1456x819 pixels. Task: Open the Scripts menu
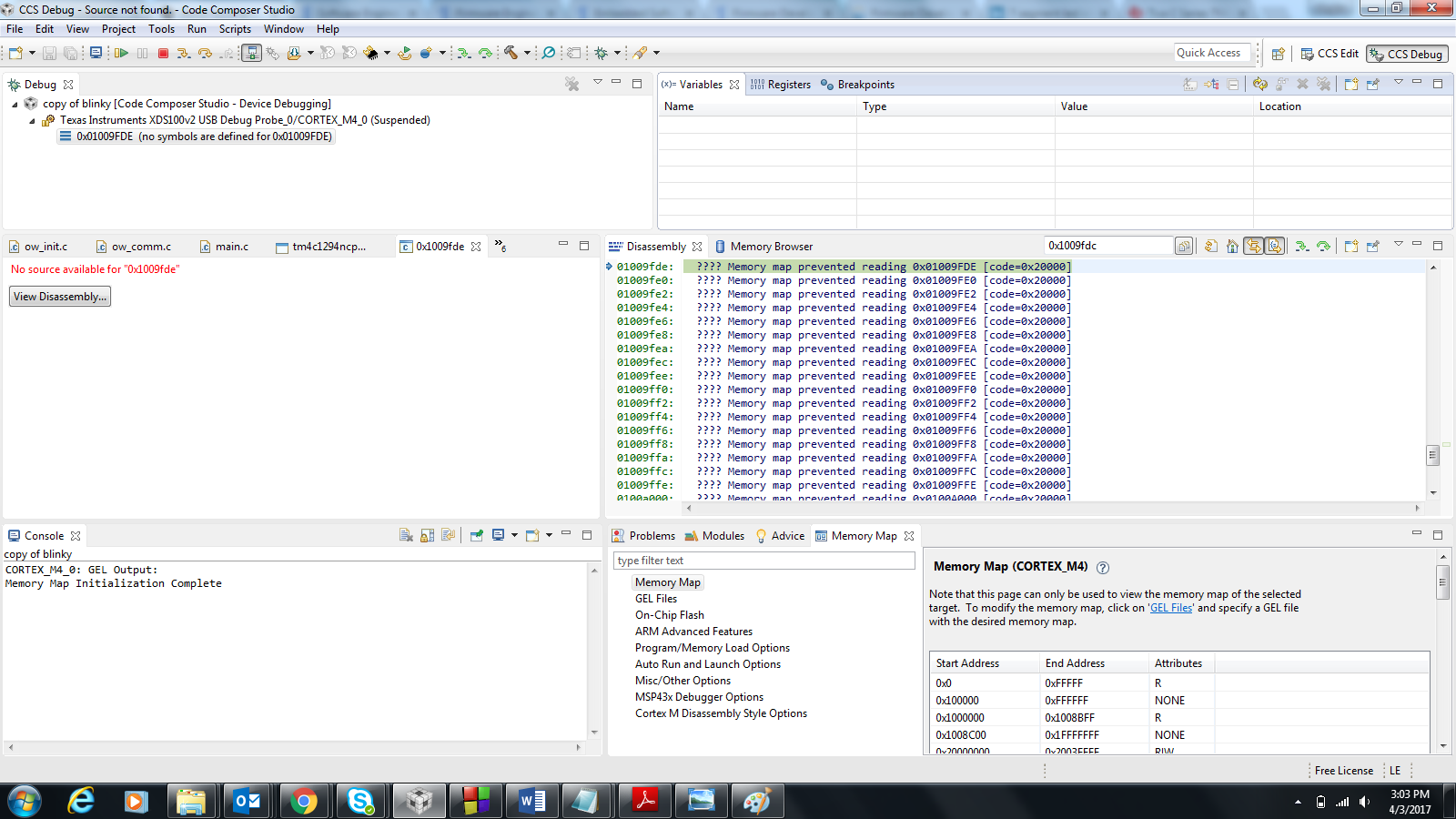tap(235, 29)
